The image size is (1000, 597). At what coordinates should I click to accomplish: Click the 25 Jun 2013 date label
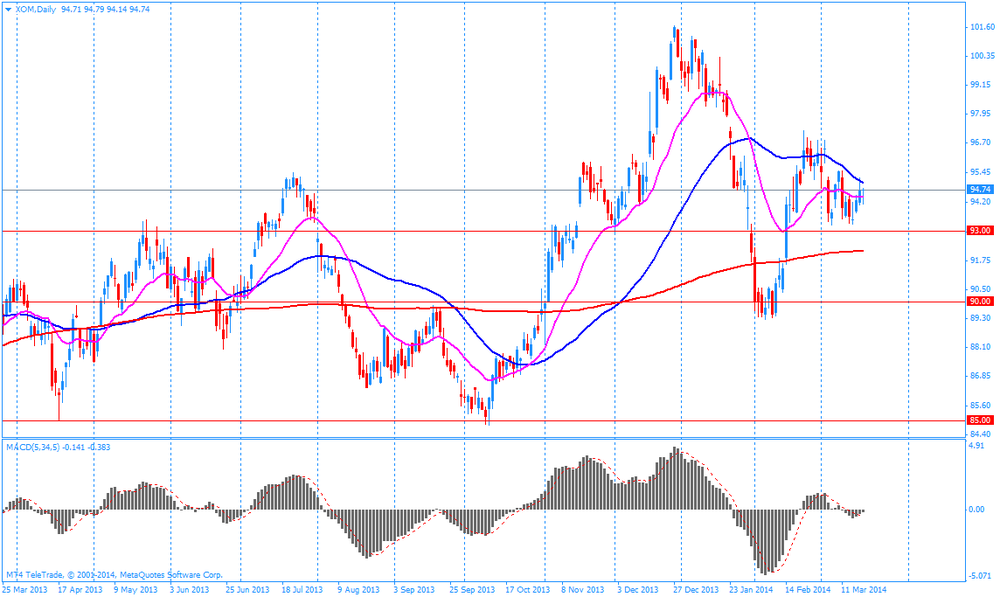click(247, 589)
